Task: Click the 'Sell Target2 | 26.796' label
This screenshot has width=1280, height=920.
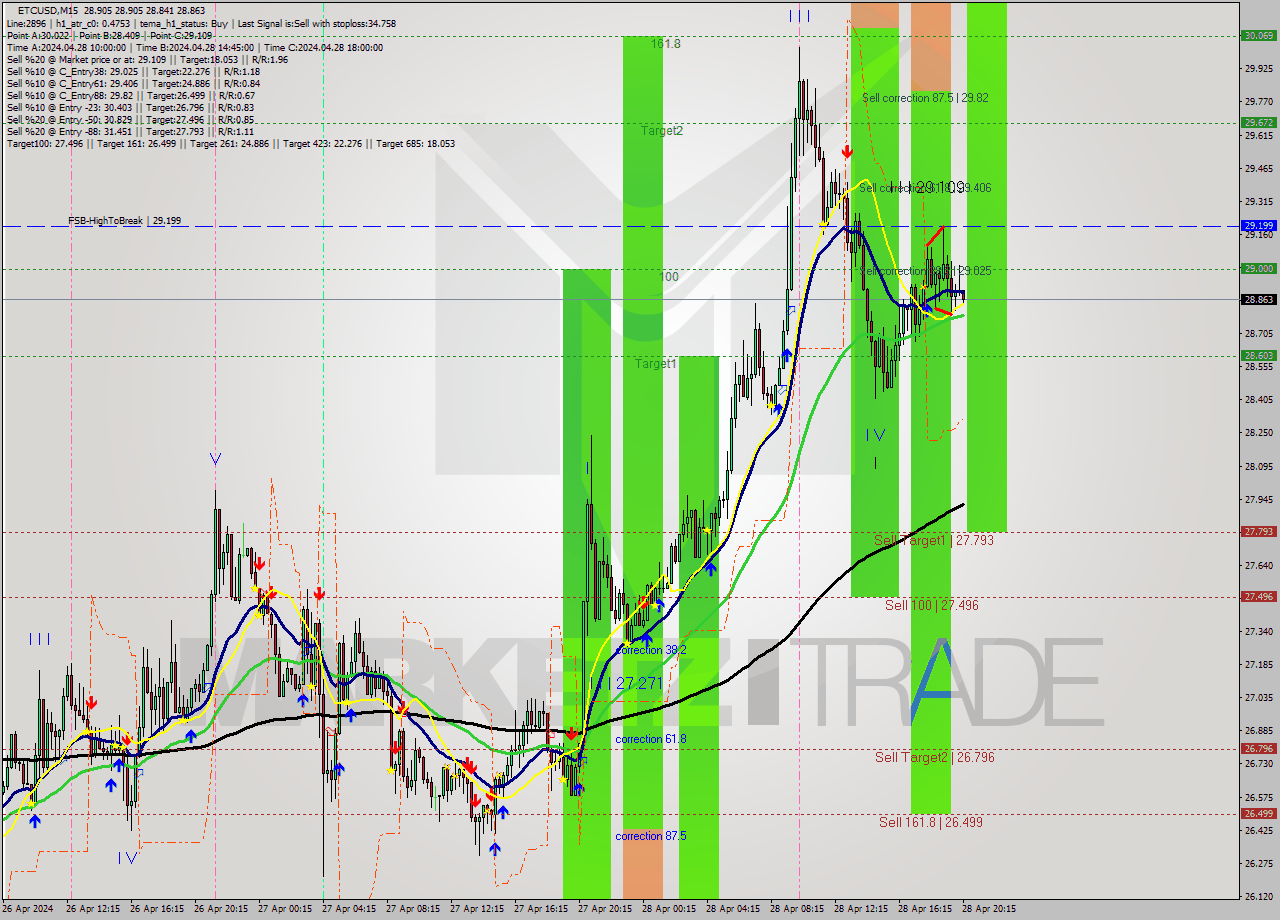Action: pos(935,757)
